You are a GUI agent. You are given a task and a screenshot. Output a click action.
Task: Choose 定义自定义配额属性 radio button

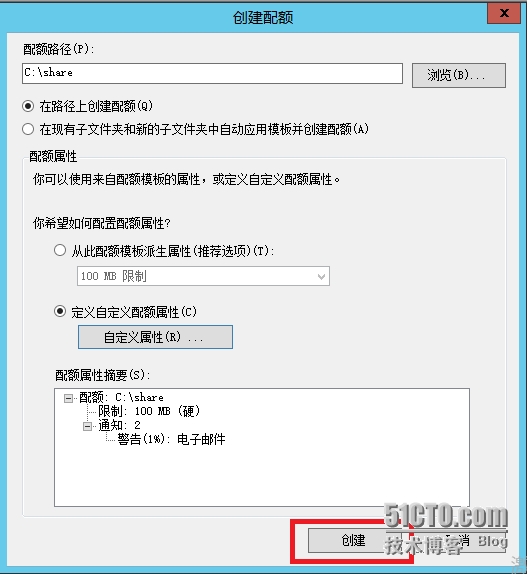60,312
